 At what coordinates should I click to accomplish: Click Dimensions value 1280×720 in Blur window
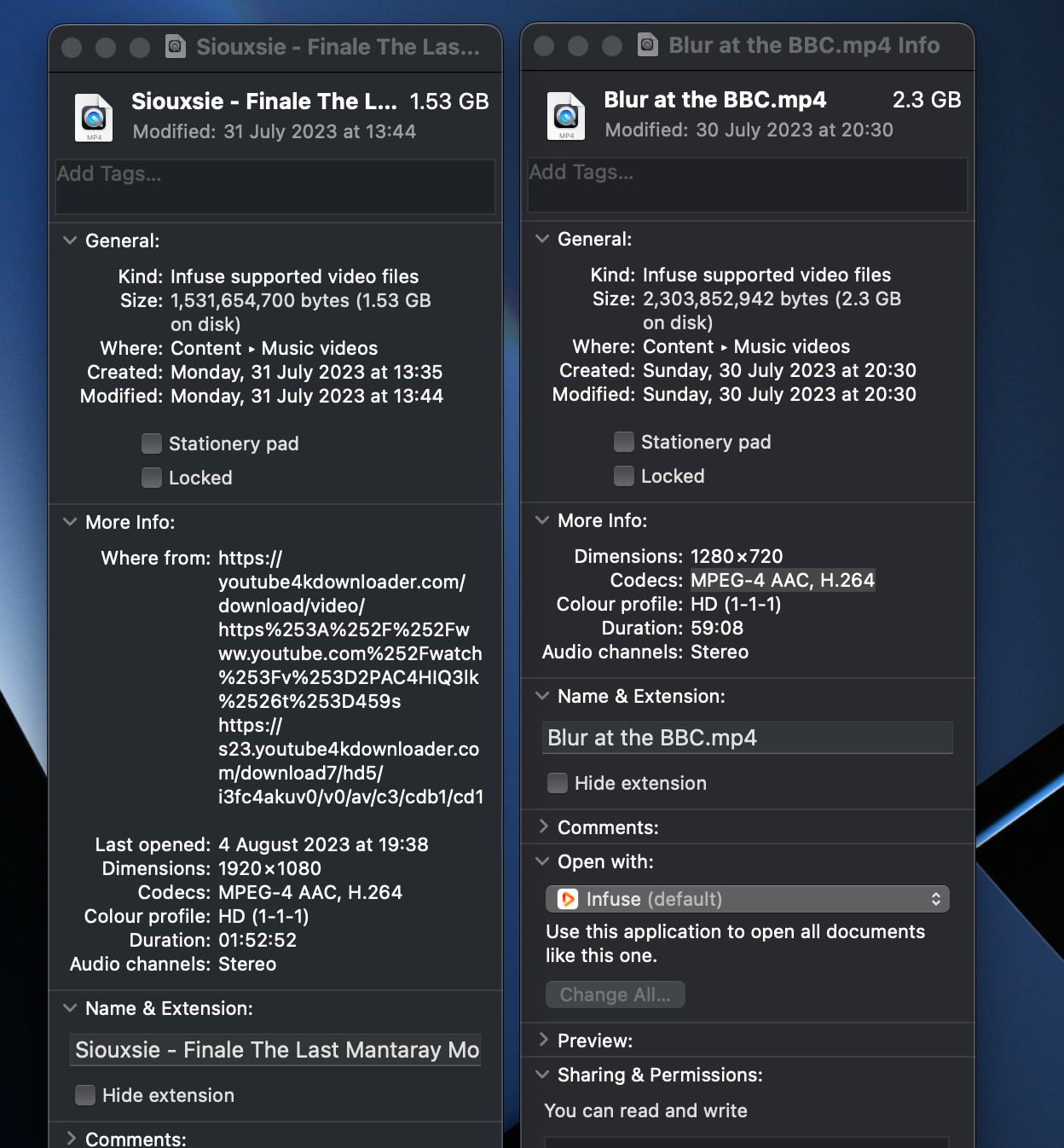coord(737,556)
